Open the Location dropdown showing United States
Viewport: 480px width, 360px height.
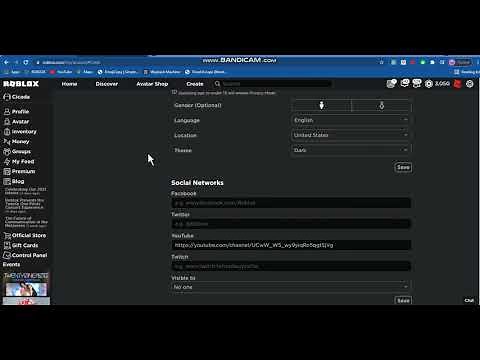(351, 135)
